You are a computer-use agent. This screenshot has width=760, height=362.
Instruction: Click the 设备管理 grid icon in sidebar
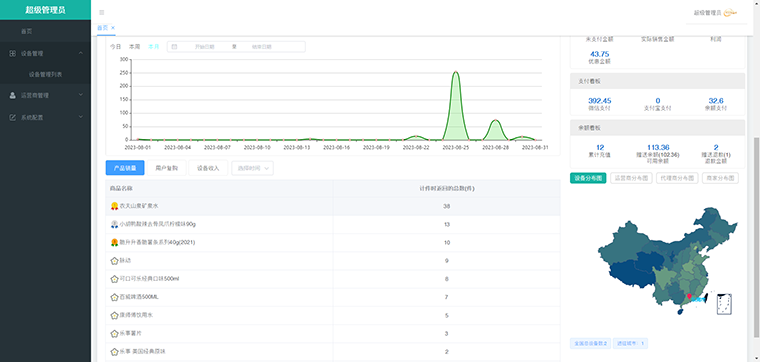tap(13, 53)
